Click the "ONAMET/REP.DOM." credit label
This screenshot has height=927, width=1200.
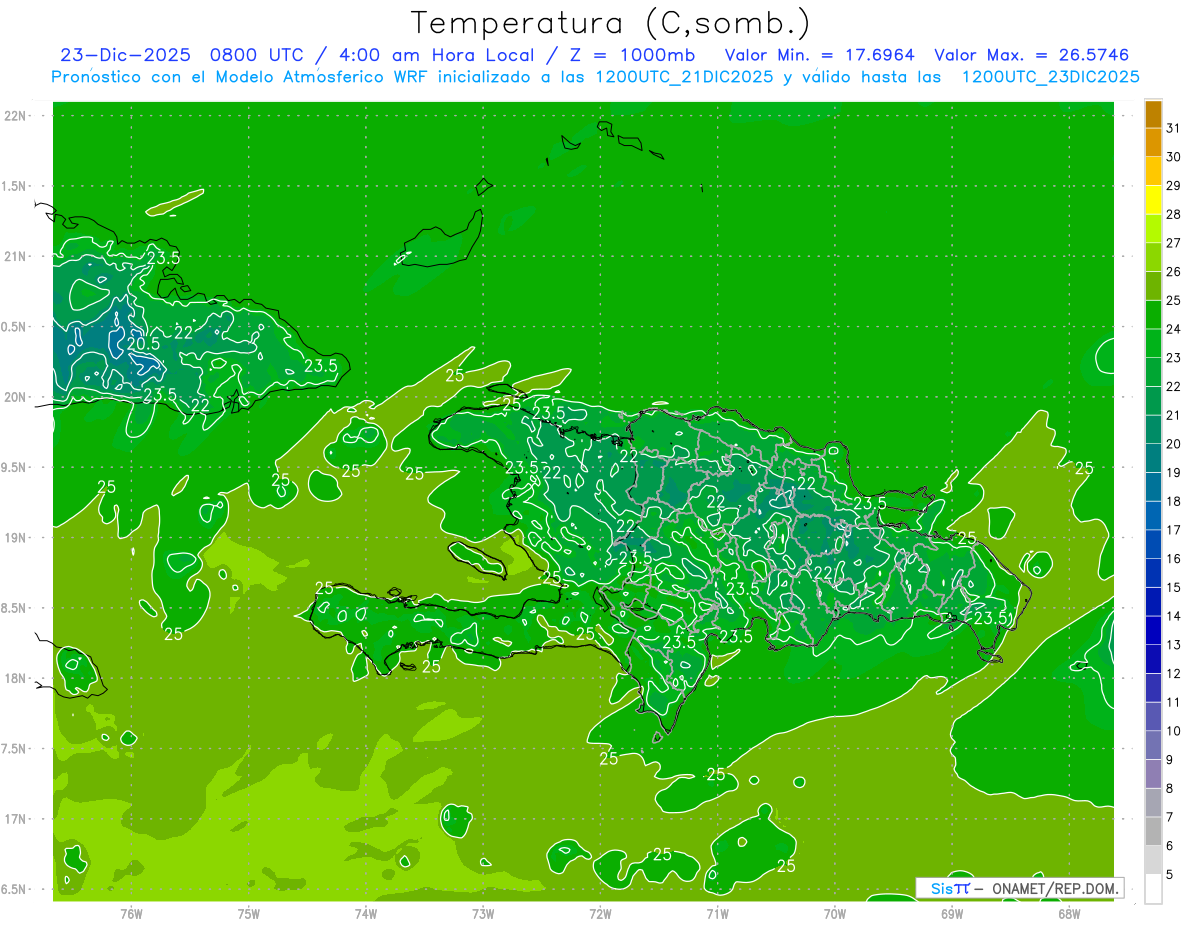(x=1054, y=888)
